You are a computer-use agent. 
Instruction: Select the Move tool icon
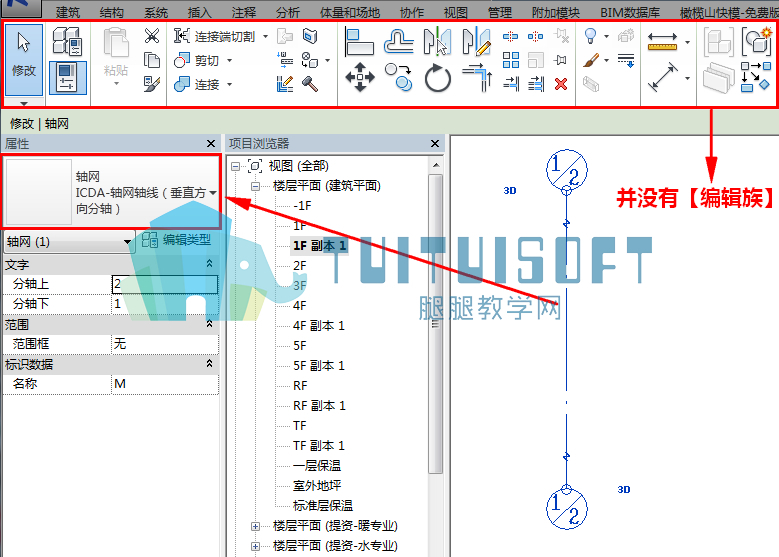pos(360,78)
